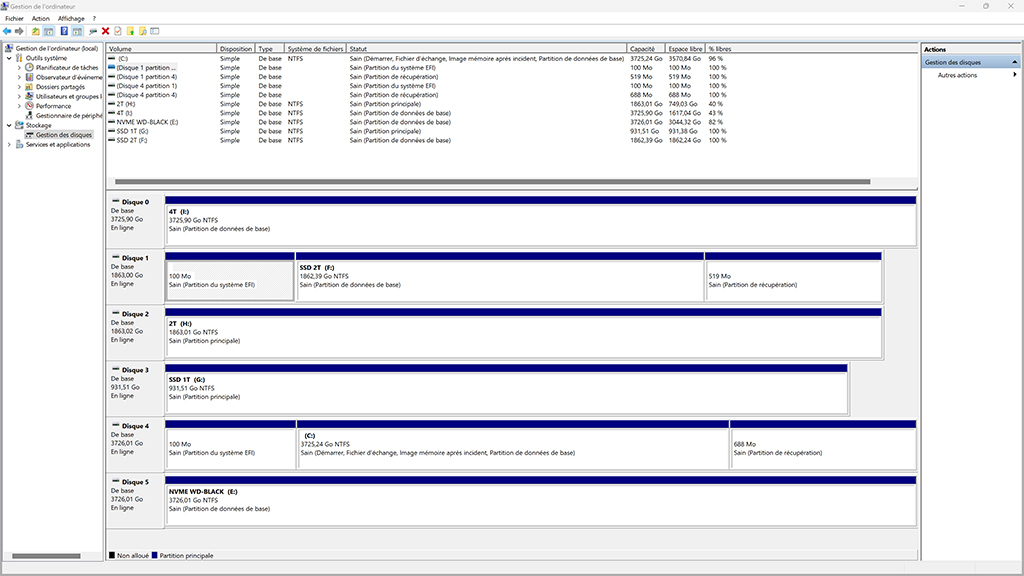Click horizontal scrollbar under console tree
The image size is (1024, 576).
[46, 556]
